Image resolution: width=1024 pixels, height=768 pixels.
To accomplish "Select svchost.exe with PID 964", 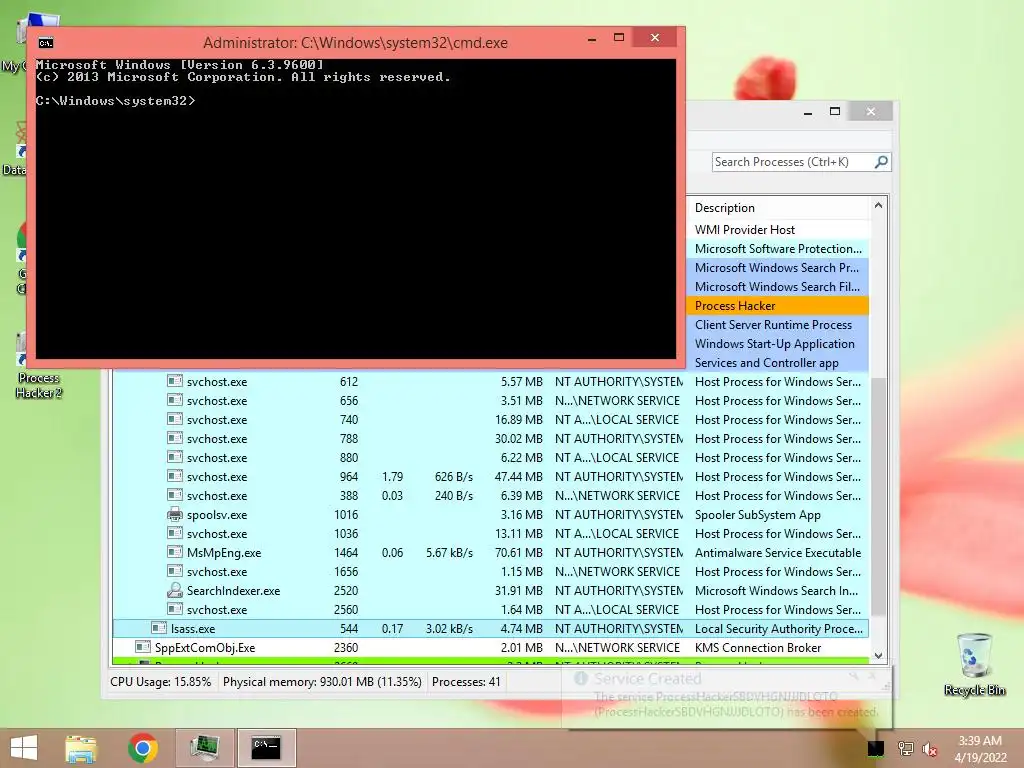I will [490, 476].
